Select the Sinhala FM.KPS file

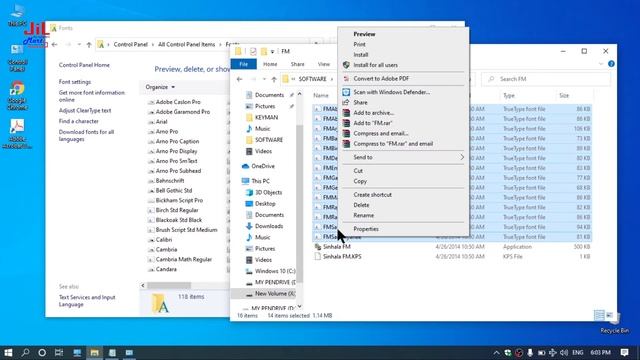coord(342,257)
